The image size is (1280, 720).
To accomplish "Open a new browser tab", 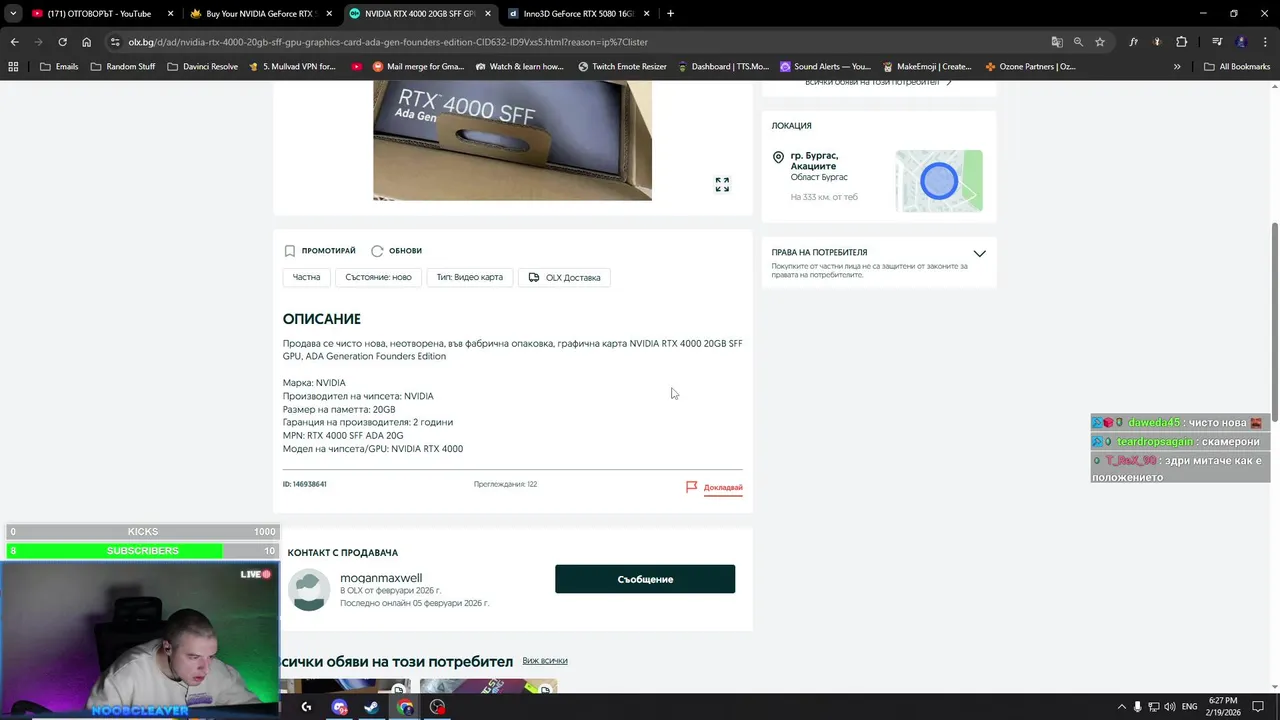I will click(670, 14).
